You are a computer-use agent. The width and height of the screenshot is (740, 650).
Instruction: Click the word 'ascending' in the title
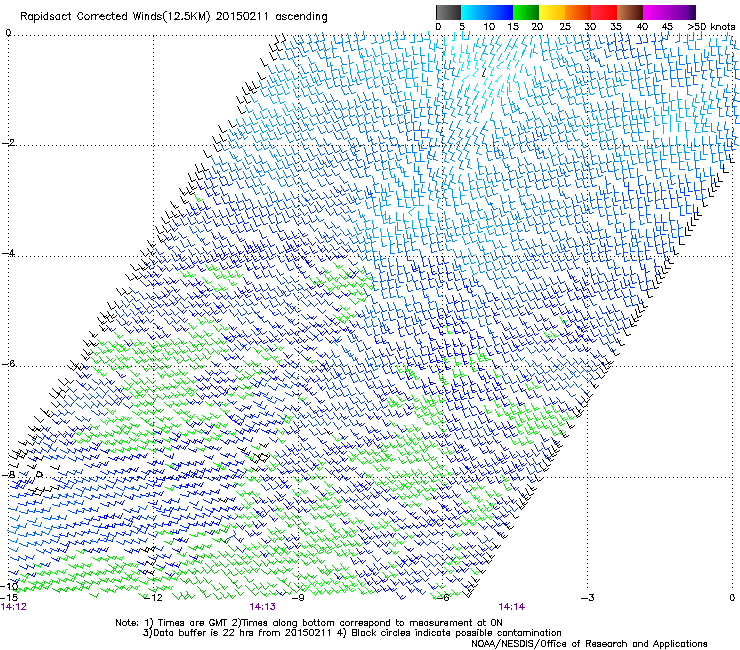301,17
